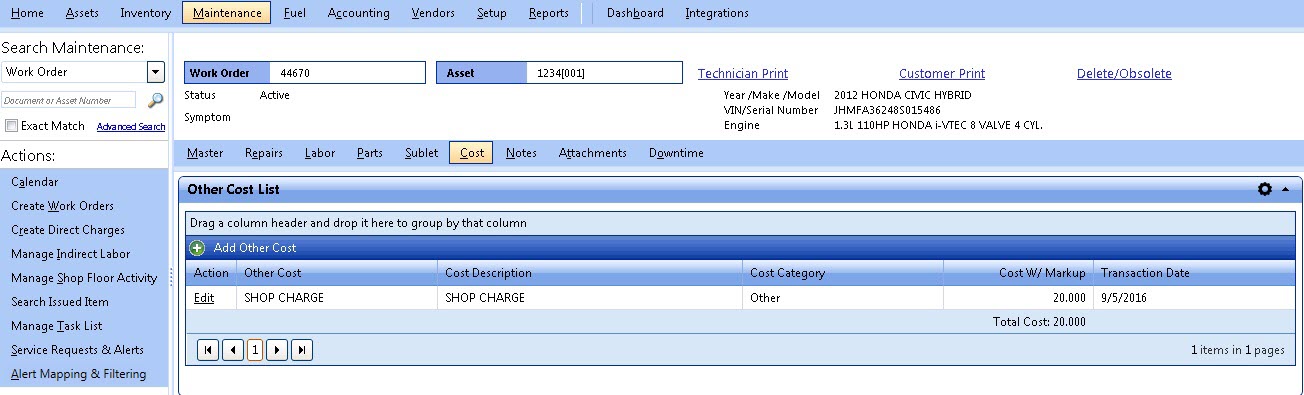Sort by the Other Cost column header
The height and width of the screenshot is (395, 1304).
[337, 273]
